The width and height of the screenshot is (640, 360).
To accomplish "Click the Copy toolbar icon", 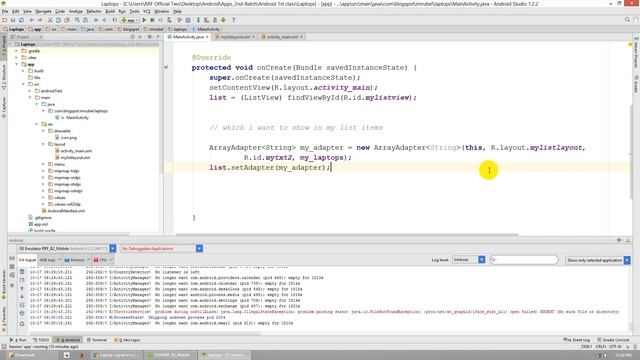I will (58, 20).
